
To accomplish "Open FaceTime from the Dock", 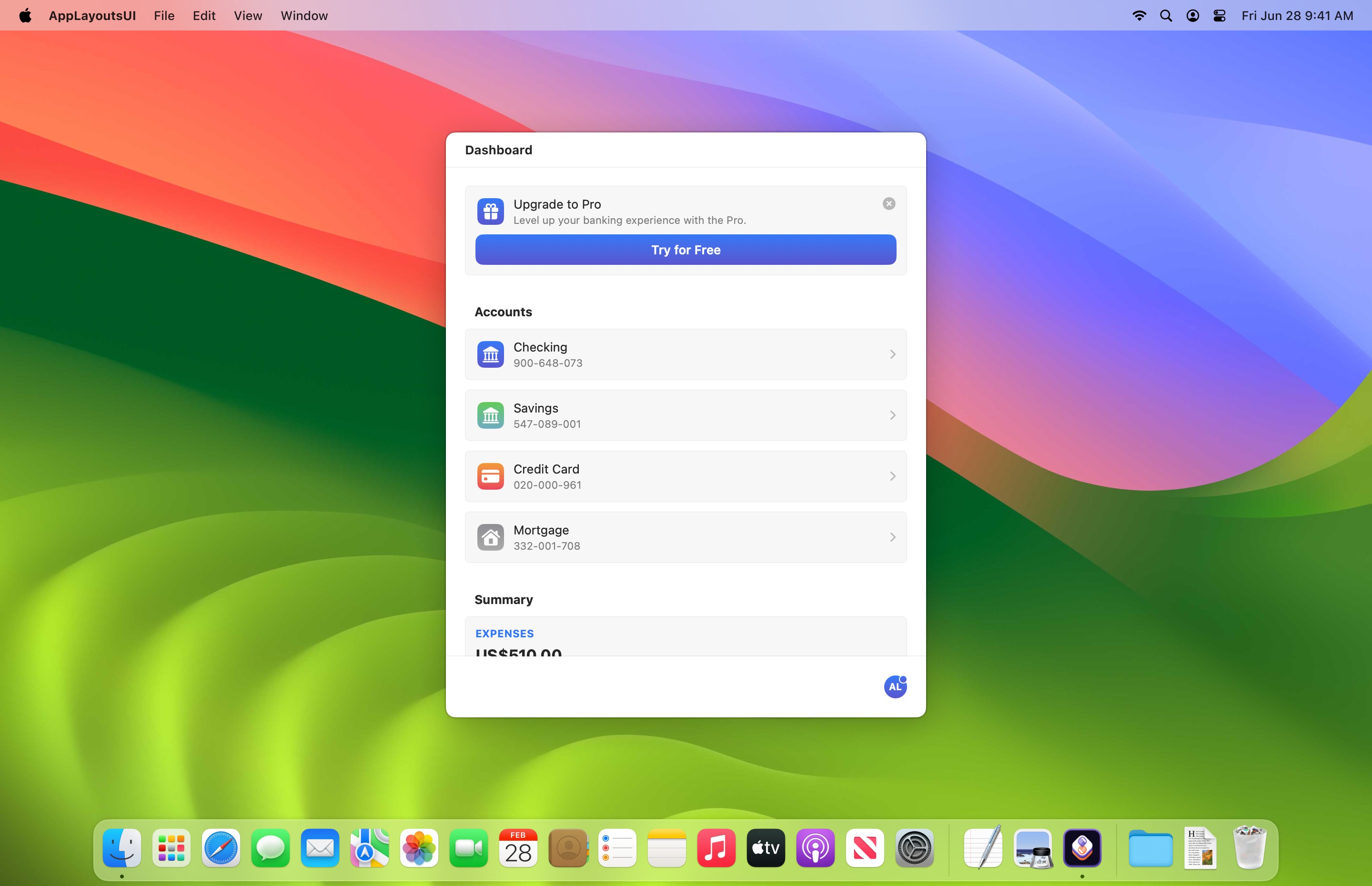I will 468,847.
